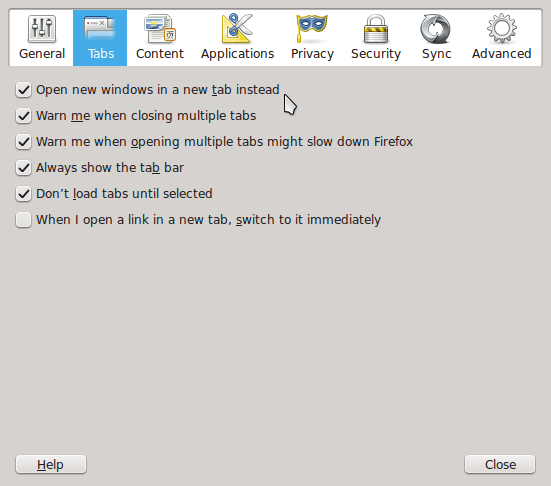Viewport: 551px width, 486px height.
Task: Open the Sync preferences pane
Action: pos(436,38)
